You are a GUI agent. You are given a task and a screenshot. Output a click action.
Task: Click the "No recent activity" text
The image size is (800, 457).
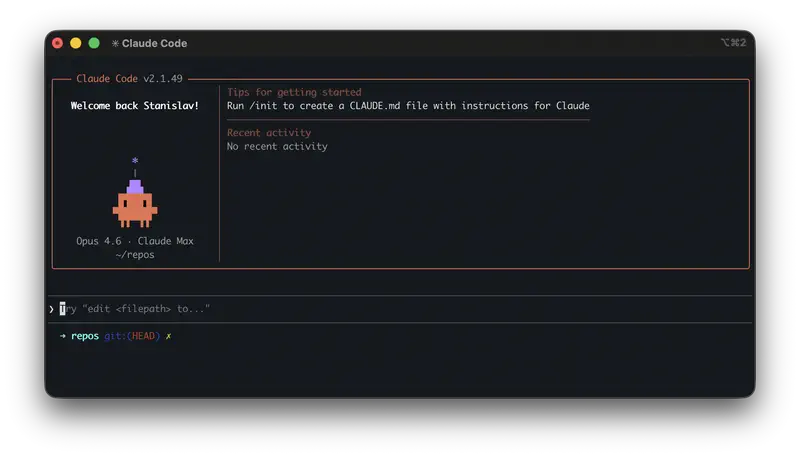click(277, 146)
